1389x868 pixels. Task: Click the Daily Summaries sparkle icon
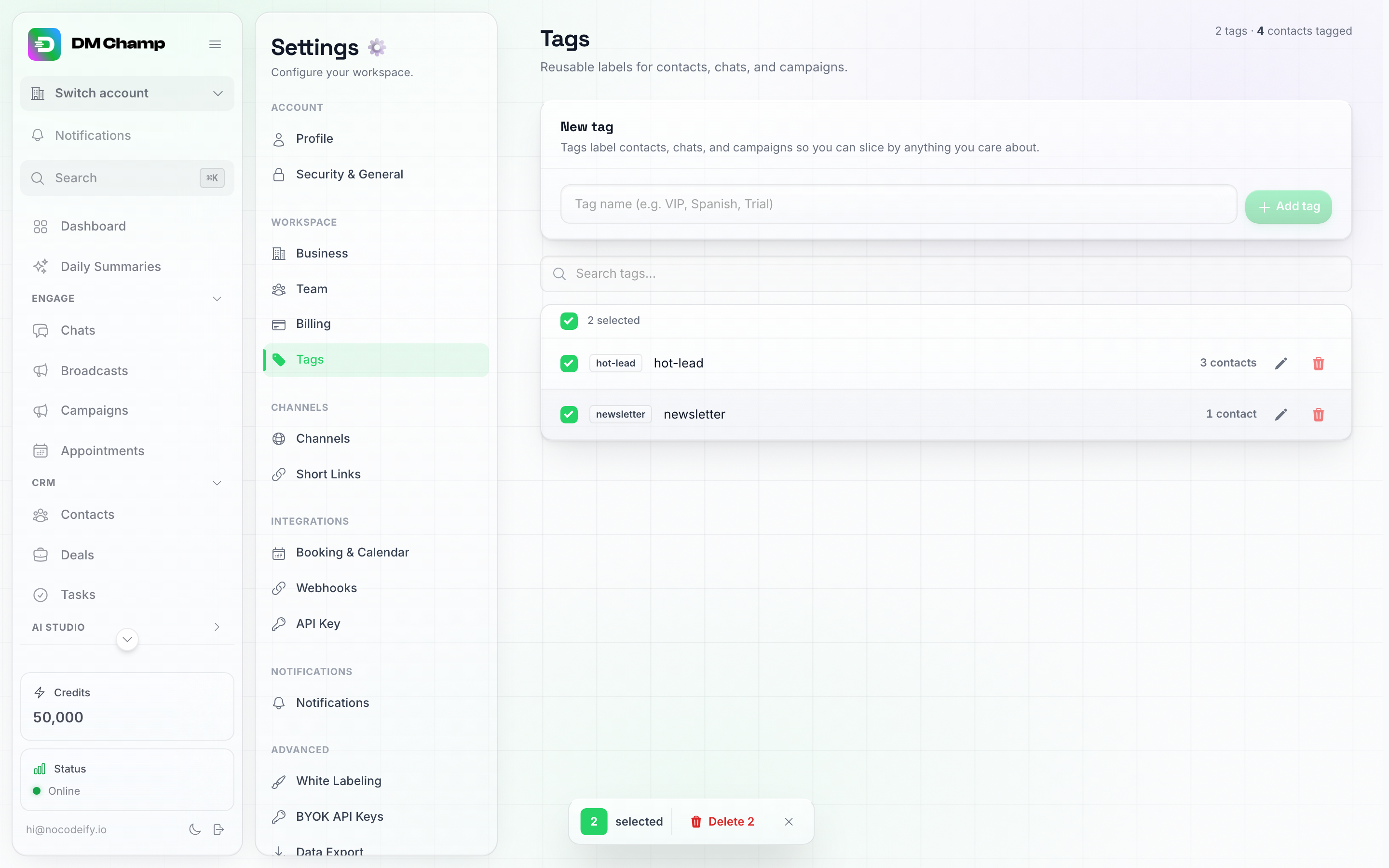coord(41,266)
